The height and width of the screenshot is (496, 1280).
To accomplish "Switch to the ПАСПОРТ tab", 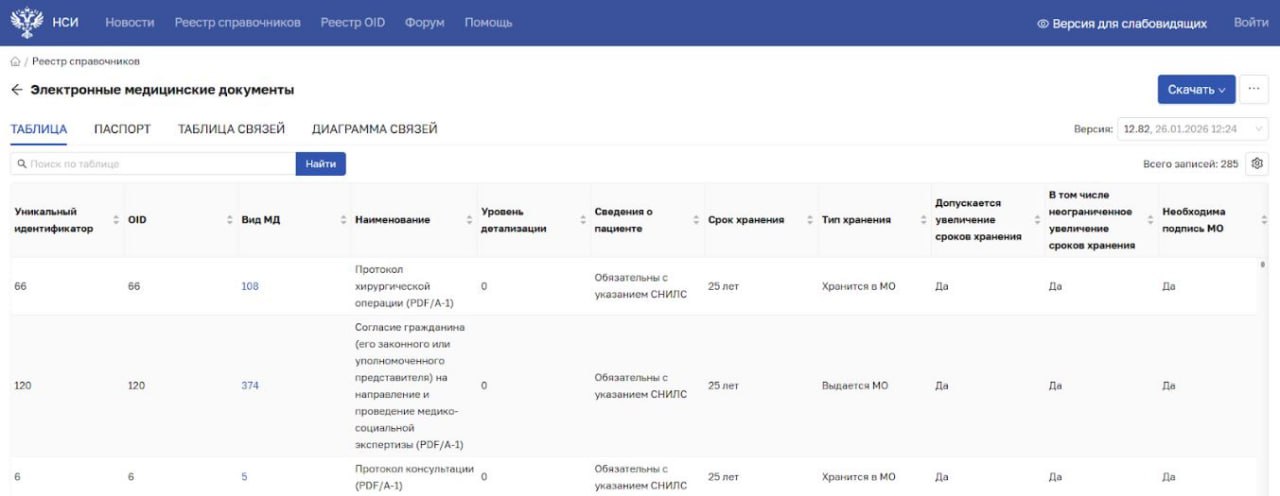I will point(122,129).
